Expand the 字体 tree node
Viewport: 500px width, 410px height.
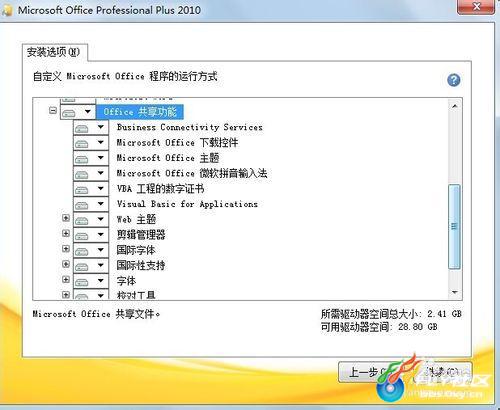pos(66,279)
